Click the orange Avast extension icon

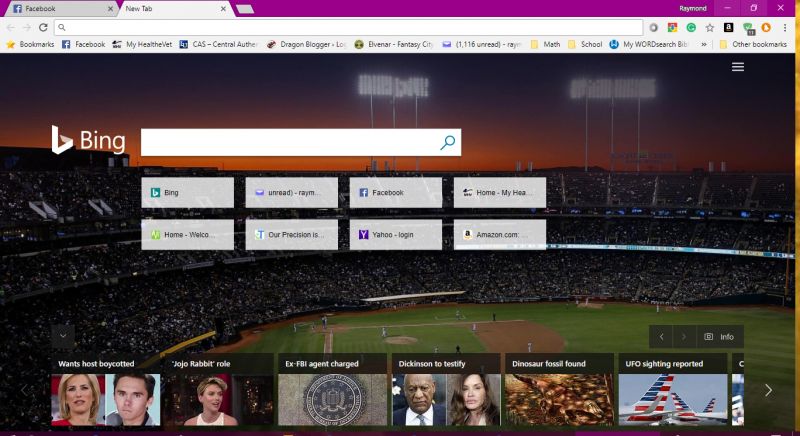point(766,28)
